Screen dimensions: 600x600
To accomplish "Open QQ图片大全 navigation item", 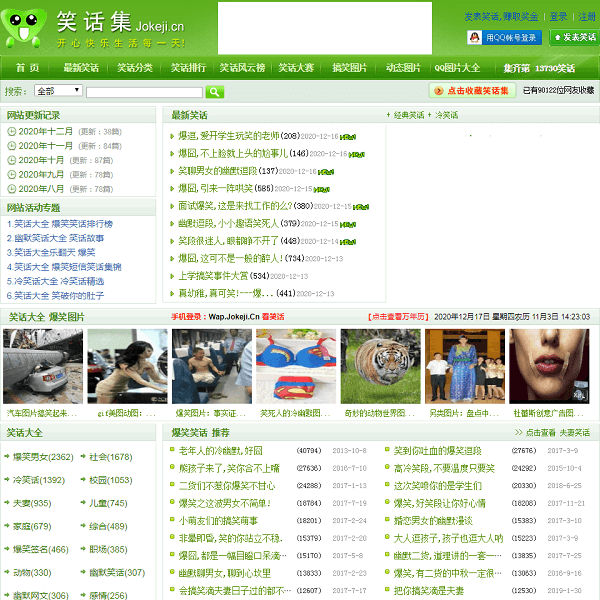I will point(457,68).
